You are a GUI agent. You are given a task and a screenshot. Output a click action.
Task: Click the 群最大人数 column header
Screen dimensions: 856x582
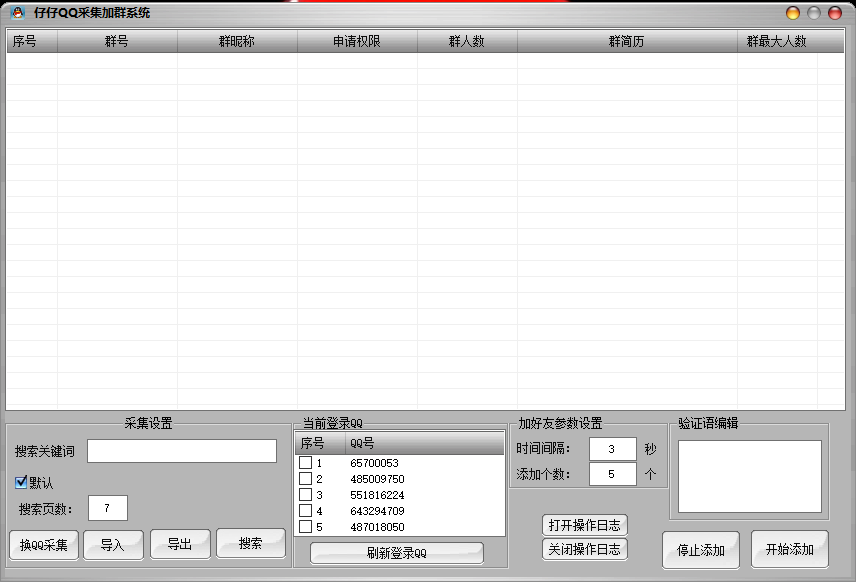[777, 41]
